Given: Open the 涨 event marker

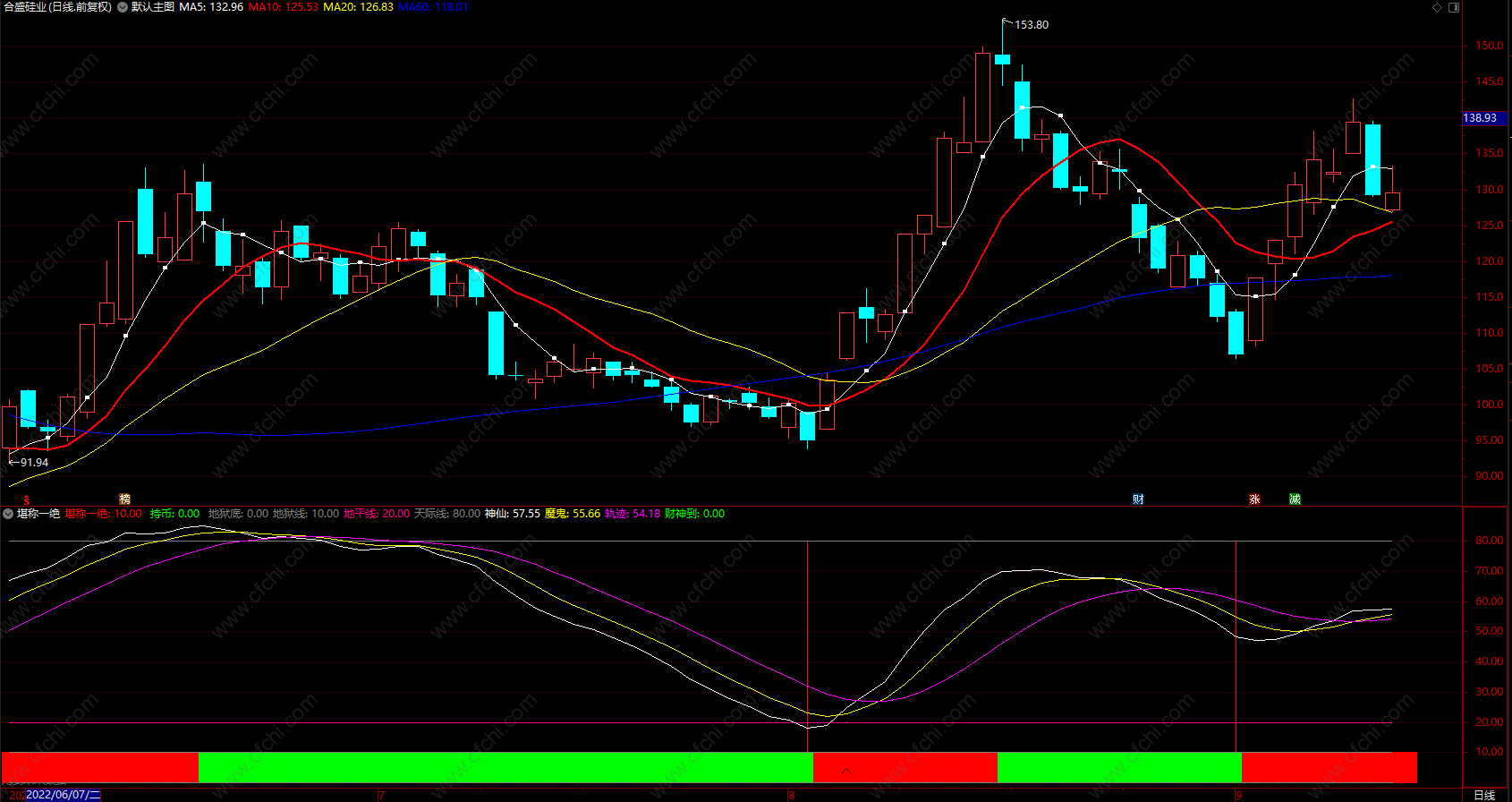Looking at the screenshot, I should [x=1254, y=499].
